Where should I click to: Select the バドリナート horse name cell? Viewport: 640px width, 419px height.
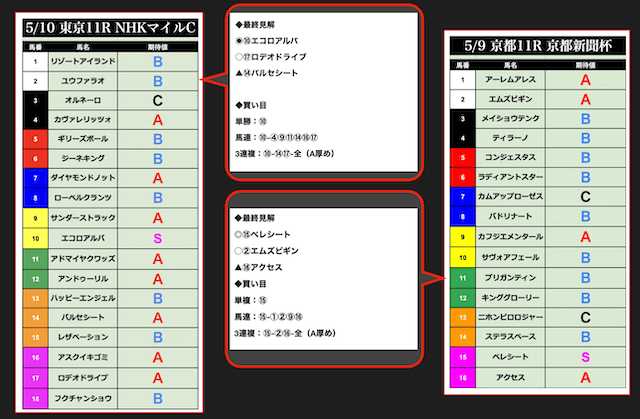pyautogui.click(x=510, y=216)
